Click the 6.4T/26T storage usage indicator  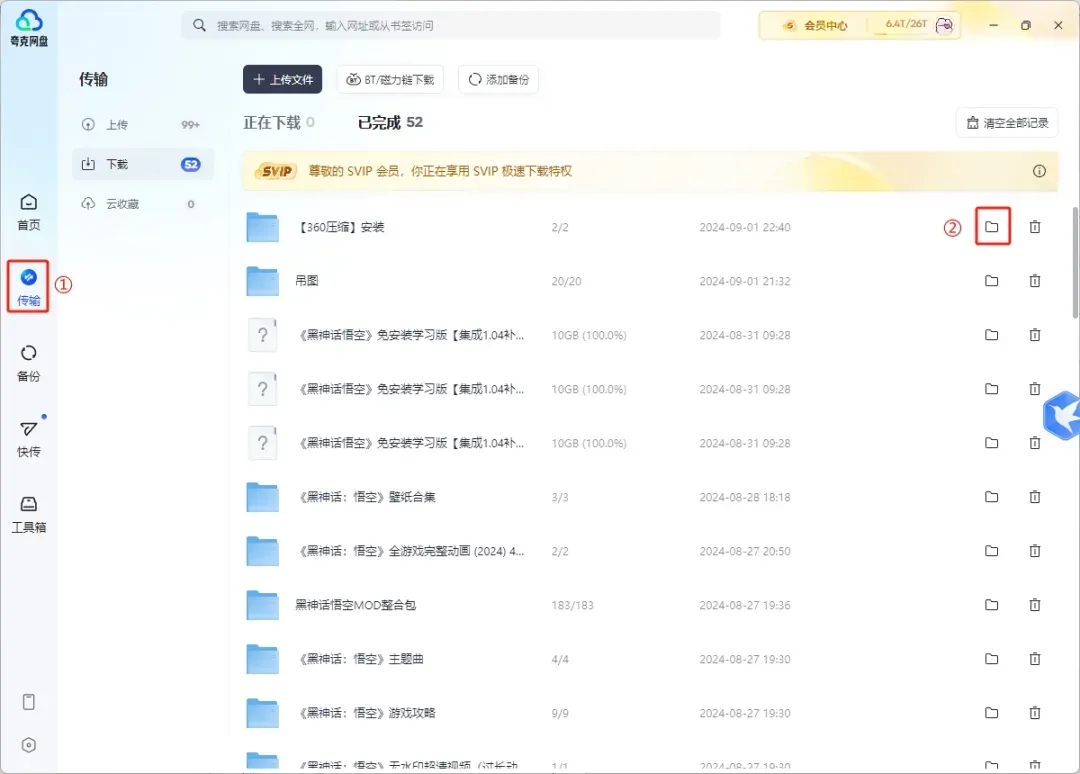(x=905, y=24)
